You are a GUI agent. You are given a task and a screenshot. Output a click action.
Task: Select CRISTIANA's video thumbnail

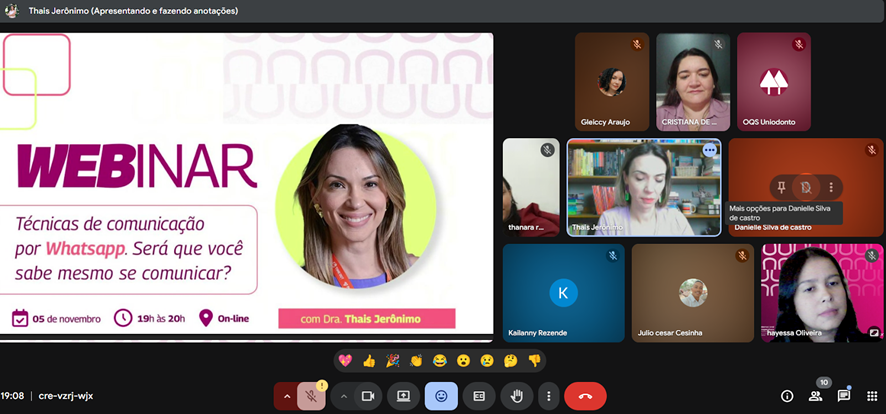[693, 81]
